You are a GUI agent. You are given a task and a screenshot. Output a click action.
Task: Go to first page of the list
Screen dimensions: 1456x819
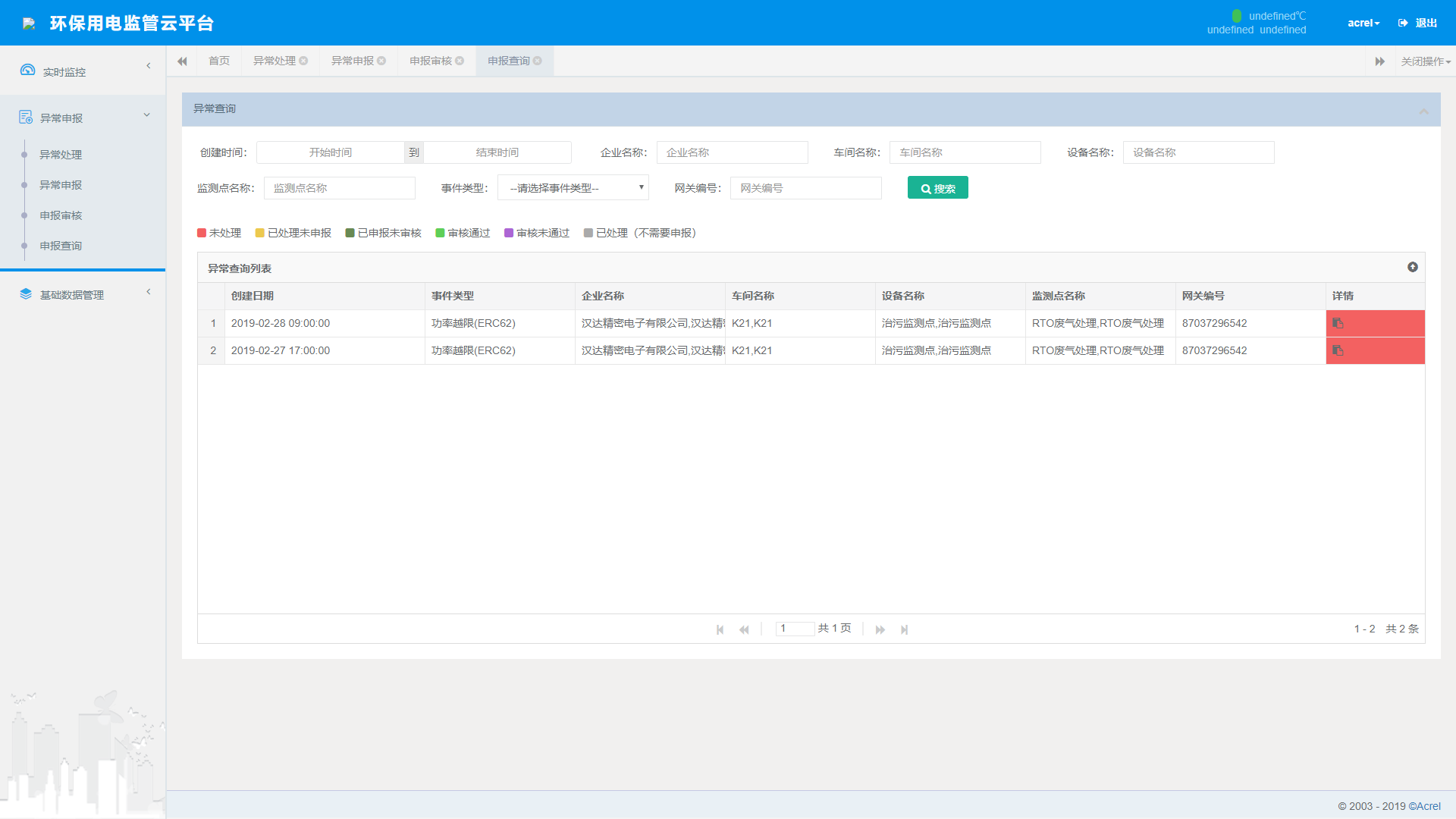(720, 629)
